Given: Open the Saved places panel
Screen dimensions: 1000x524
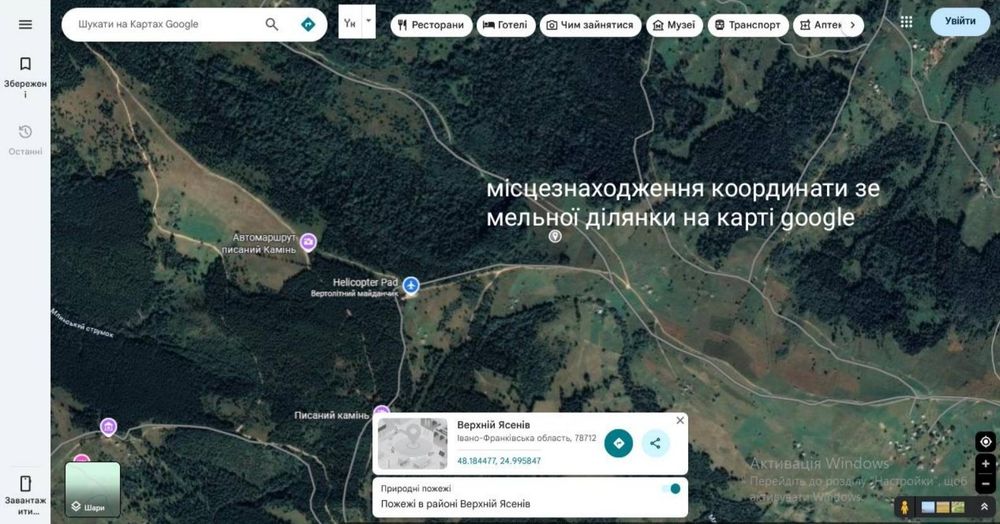Looking at the screenshot, I should (25, 77).
